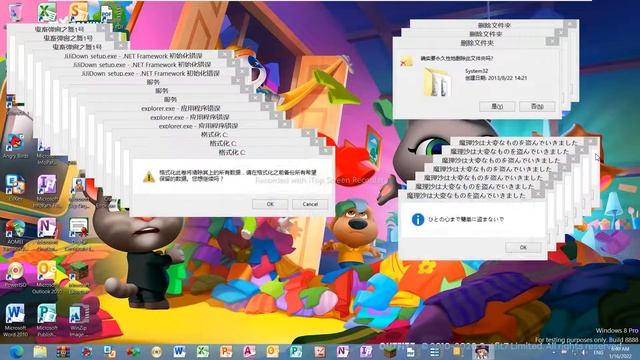Launch Publisher from the taskbar
Image resolution: width=640 pixels, height=360 pixels.
(x=296, y=351)
